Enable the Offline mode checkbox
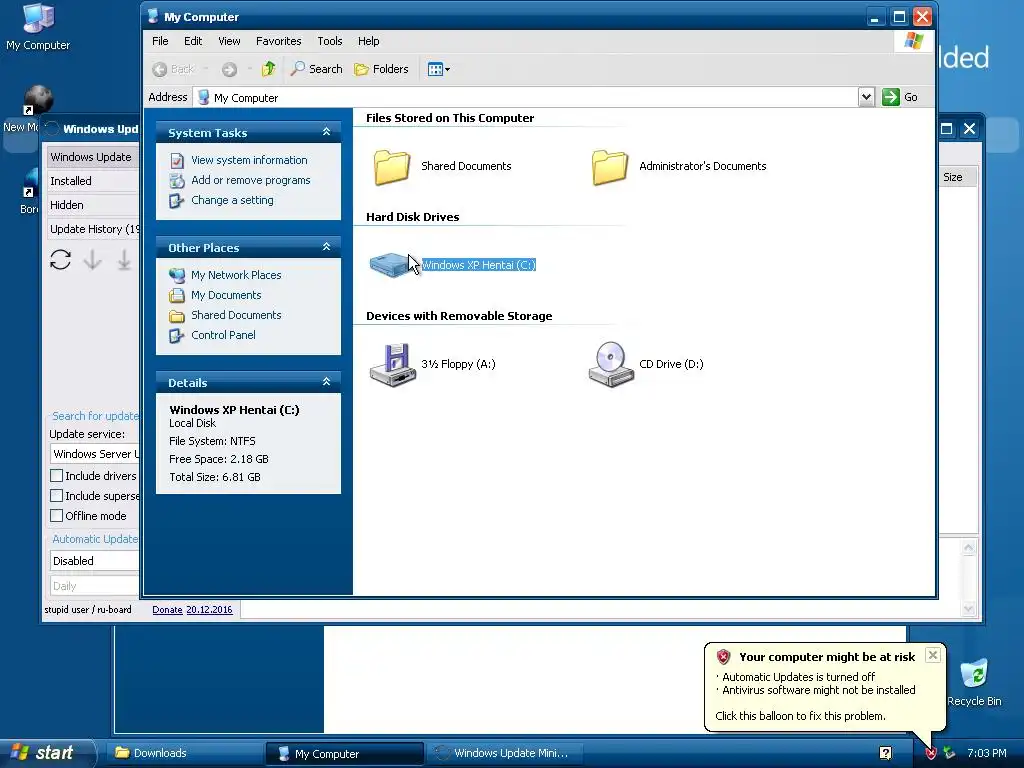The width and height of the screenshot is (1024, 768). pos(57,516)
